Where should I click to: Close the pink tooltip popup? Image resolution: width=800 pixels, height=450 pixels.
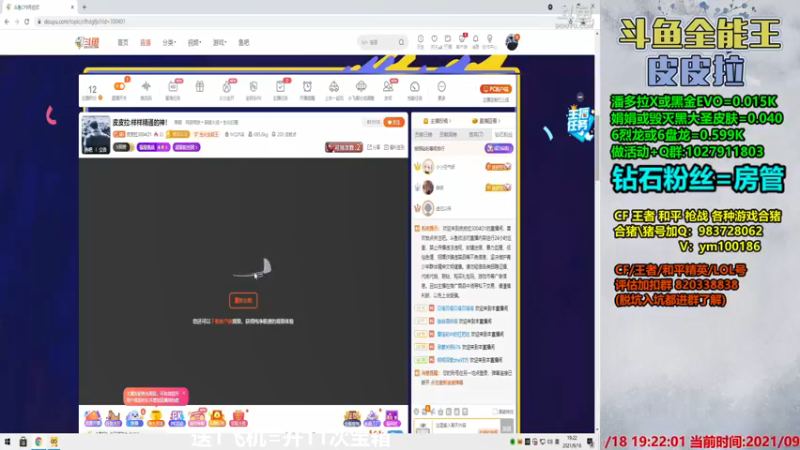pyautogui.click(x=184, y=393)
